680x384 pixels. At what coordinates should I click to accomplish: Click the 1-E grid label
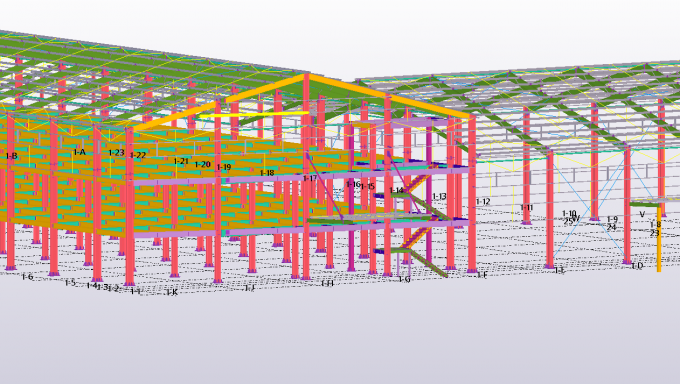559,270
